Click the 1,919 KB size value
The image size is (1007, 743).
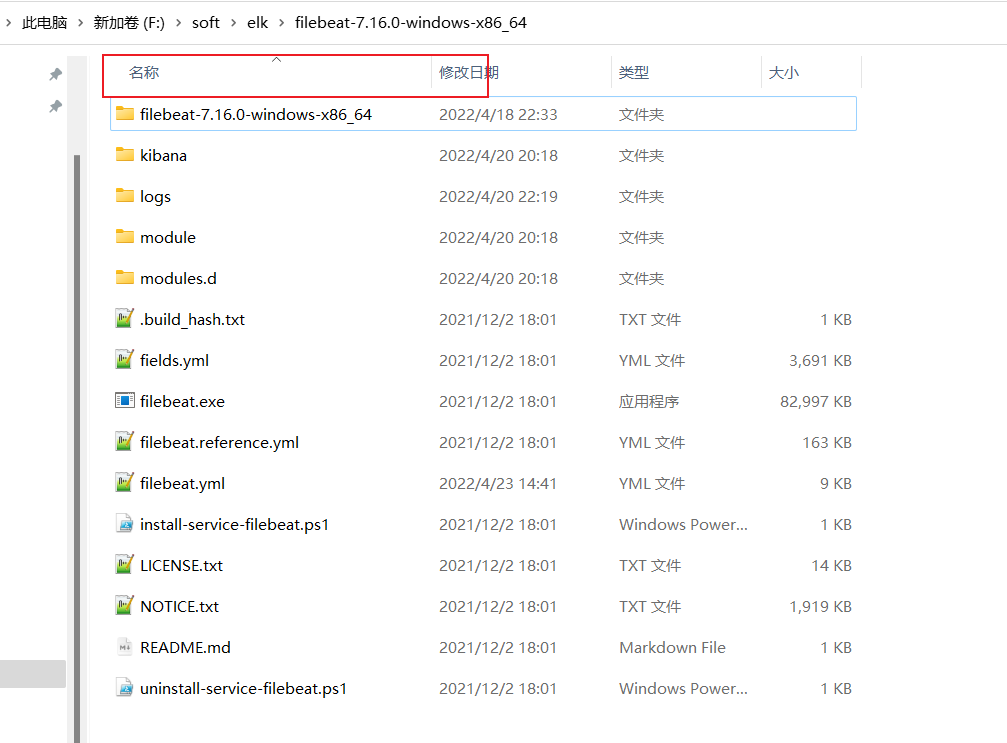(820, 607)
